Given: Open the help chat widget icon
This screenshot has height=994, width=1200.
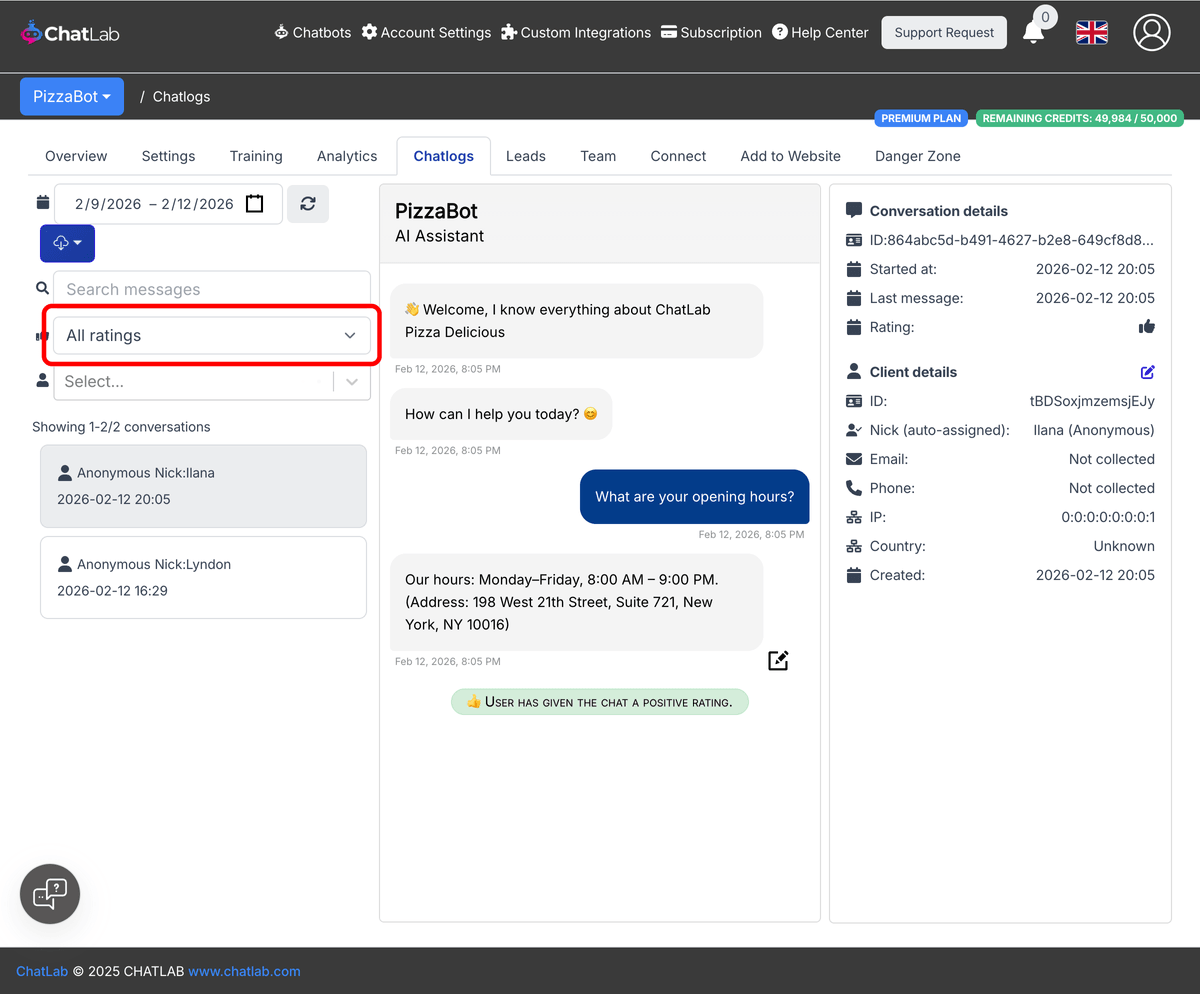Looking at the screenshot, I should 50,894.
